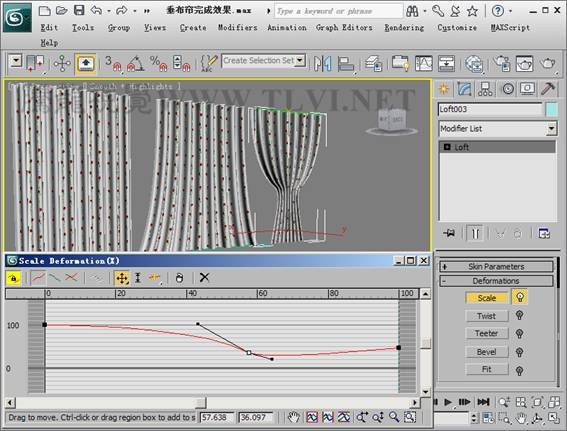Switch to Hierarchy panel icon
The height and width of the screenshot is (431, 567).
[485, 89]
